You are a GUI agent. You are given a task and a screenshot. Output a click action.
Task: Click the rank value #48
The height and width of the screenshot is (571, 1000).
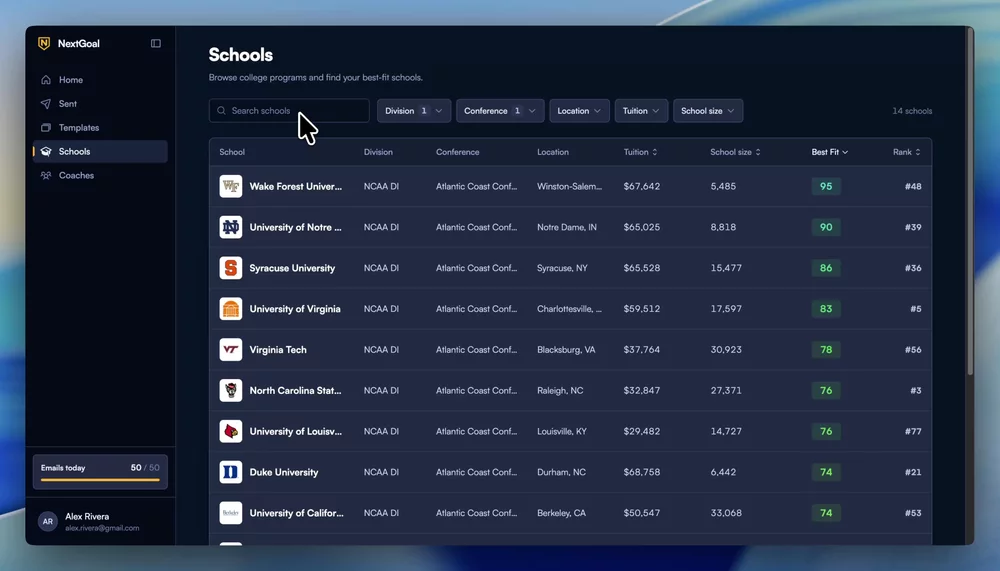coord(913,186)
